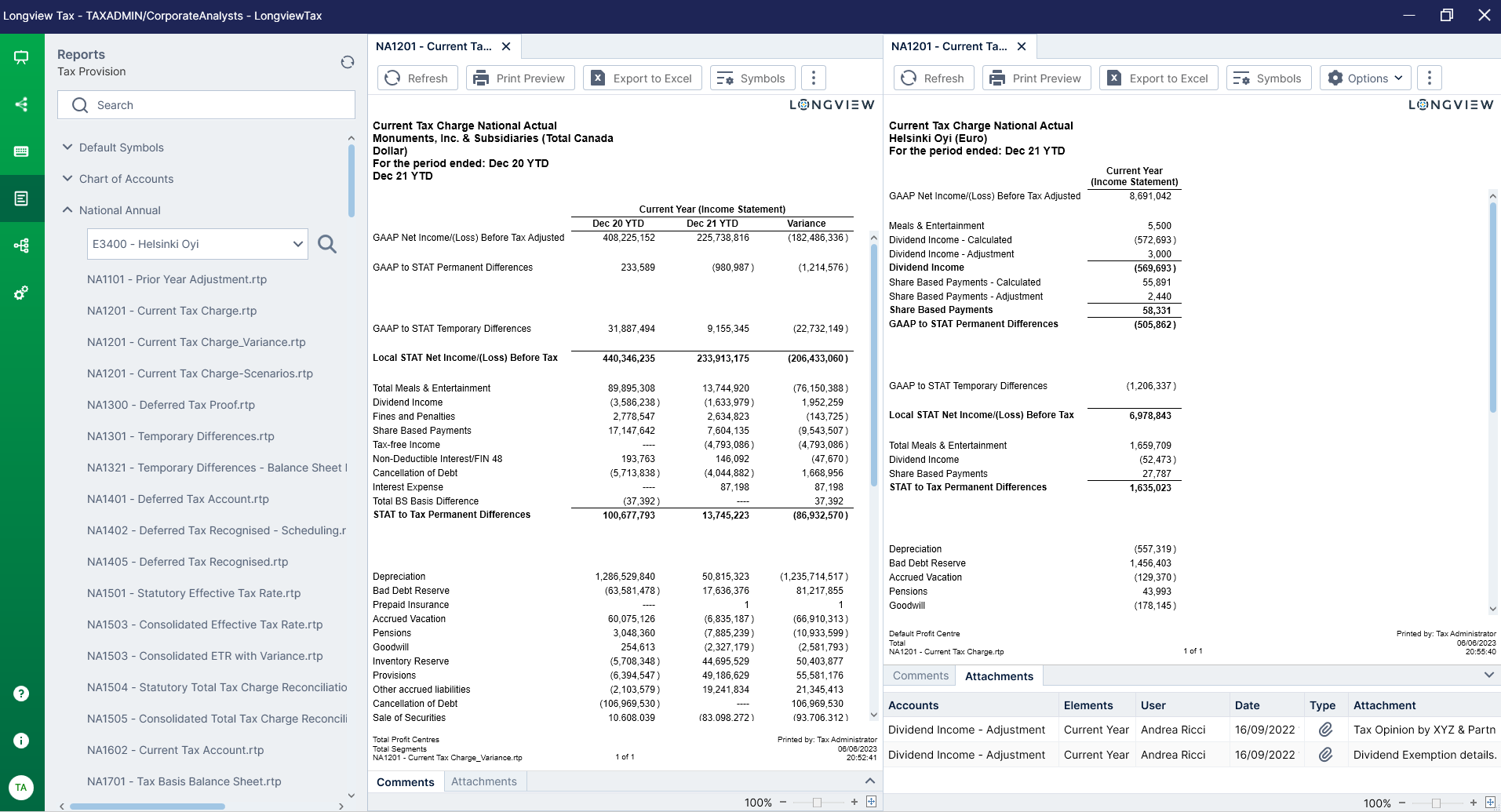The height and width of the screenshot is (812, 1501).
Task: Click the right report vertical scrollbar
Action: point(1492,306)
